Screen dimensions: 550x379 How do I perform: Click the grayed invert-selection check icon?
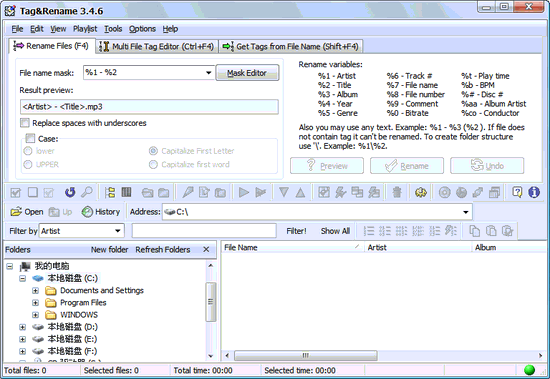(49, 192)
